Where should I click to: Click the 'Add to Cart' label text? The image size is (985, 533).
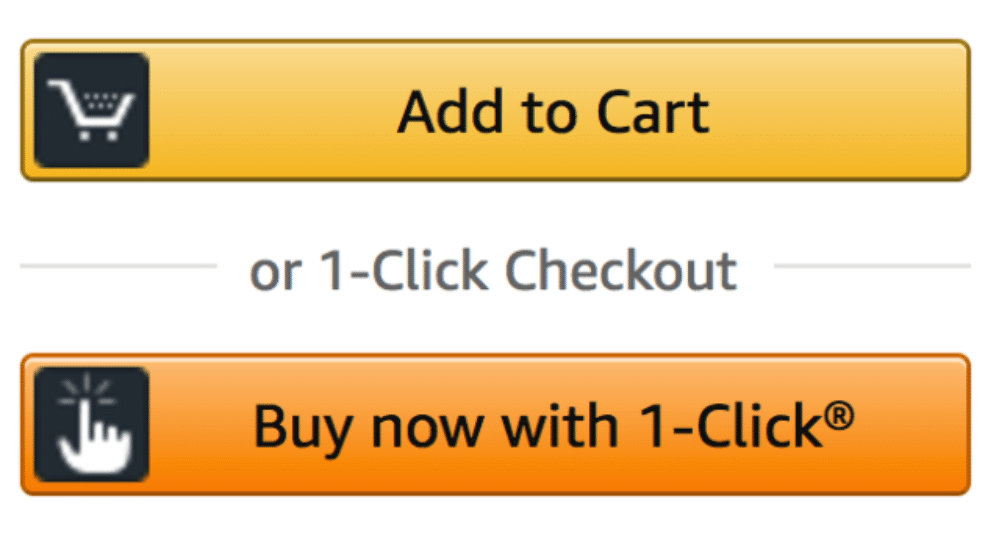(x=553, y=112)
